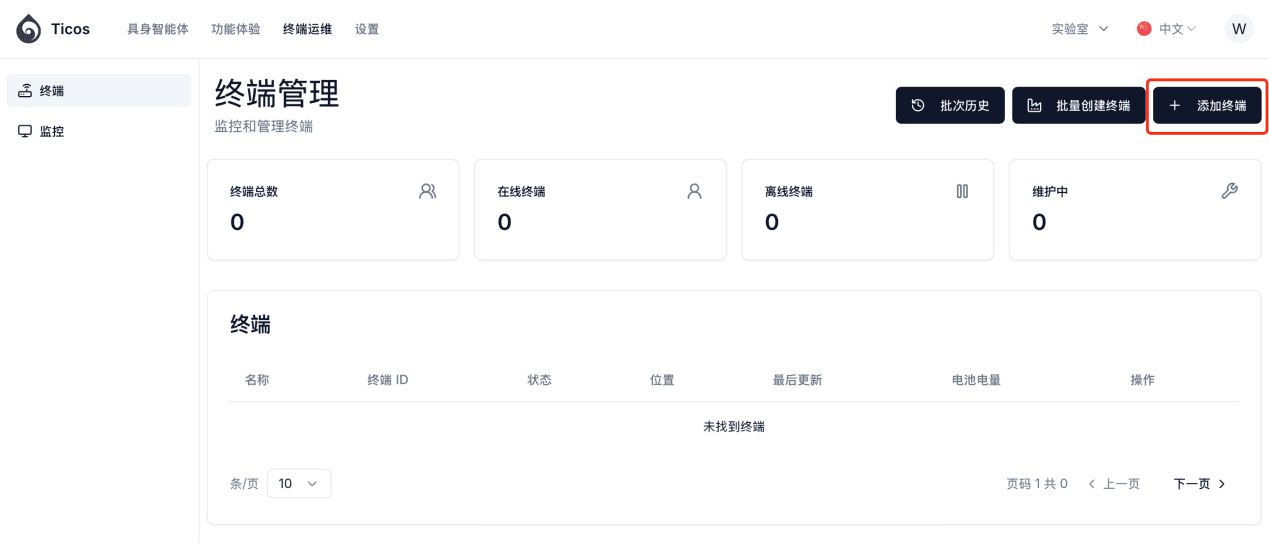Open the rows-per-page dropdown showing 10
Screen dimensions: 1269x543
click(x=299, y=483)
